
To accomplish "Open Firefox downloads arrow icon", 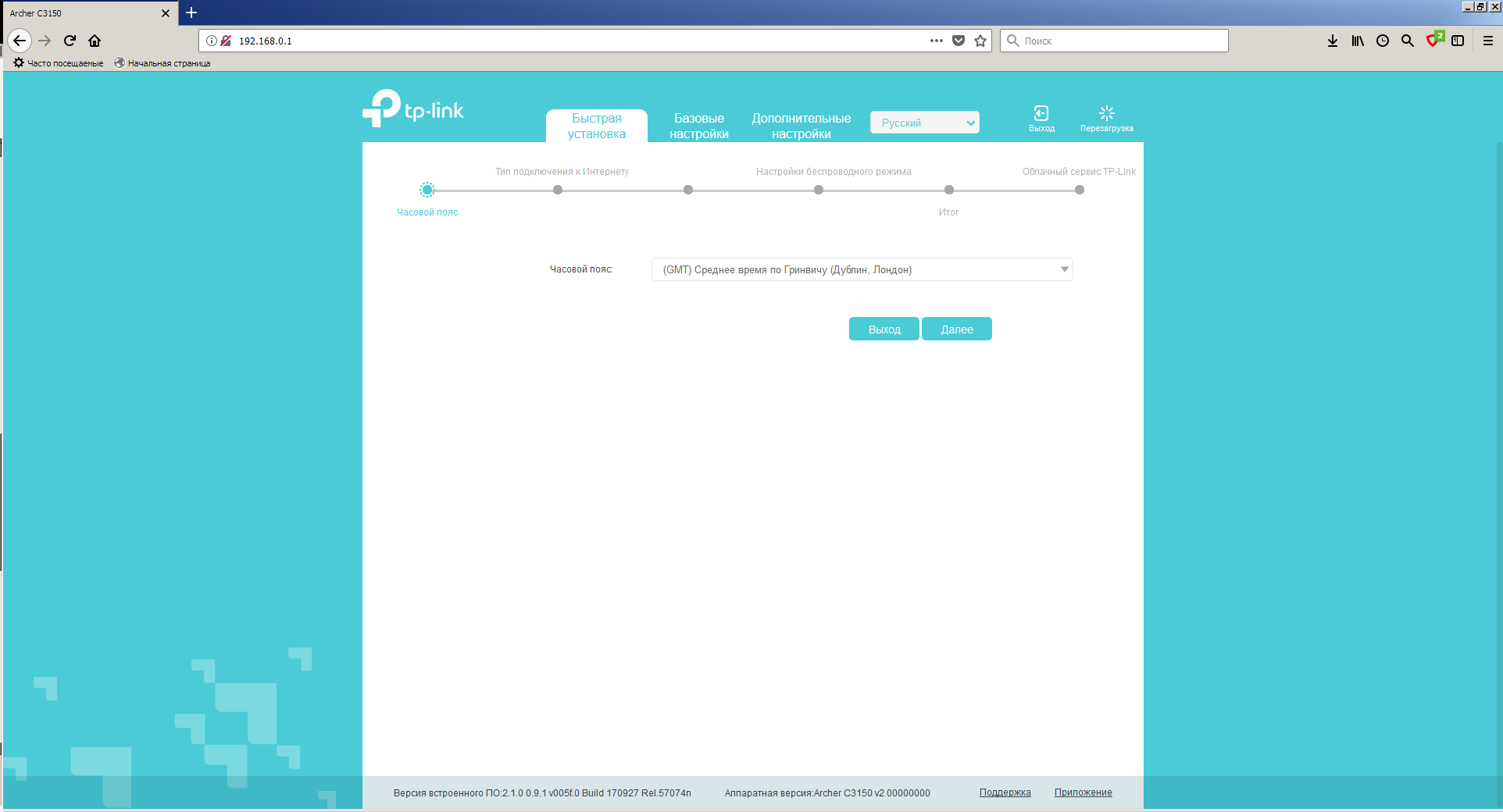I will point(1333,41).
